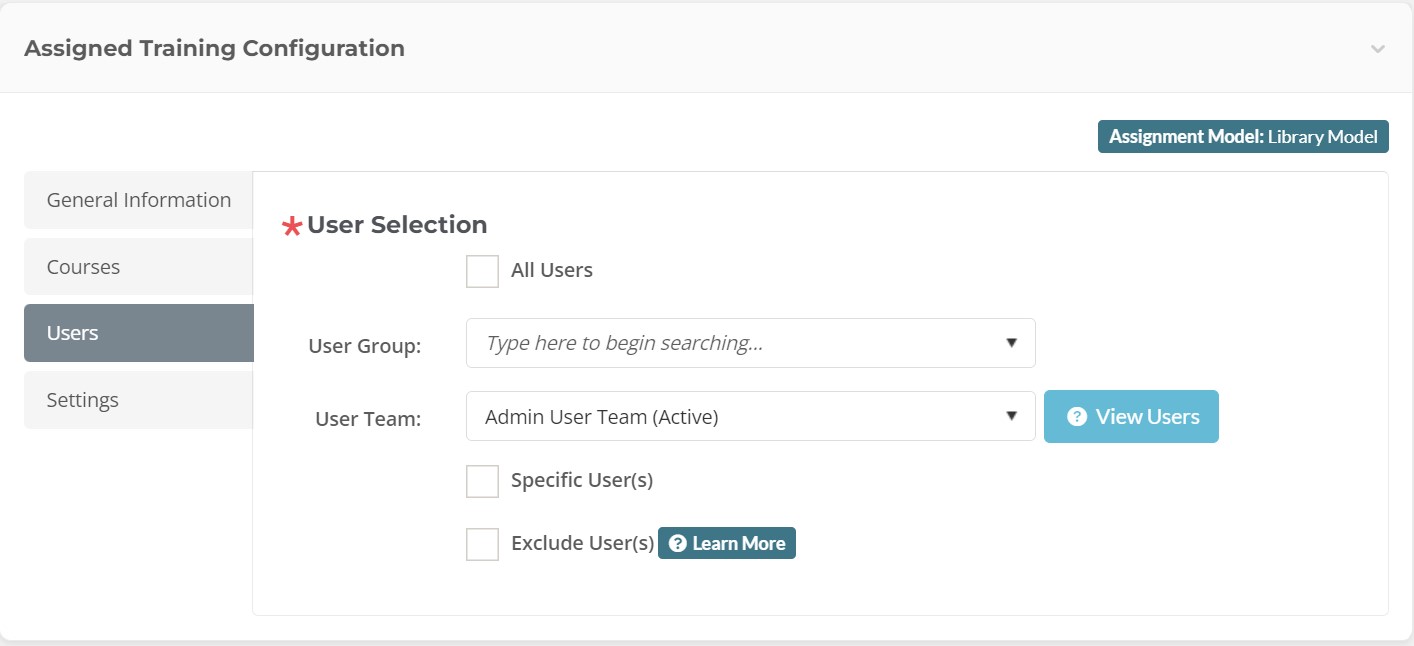Click the Exclude User(s) label text

pyautogui.click(x=582, y=543)
